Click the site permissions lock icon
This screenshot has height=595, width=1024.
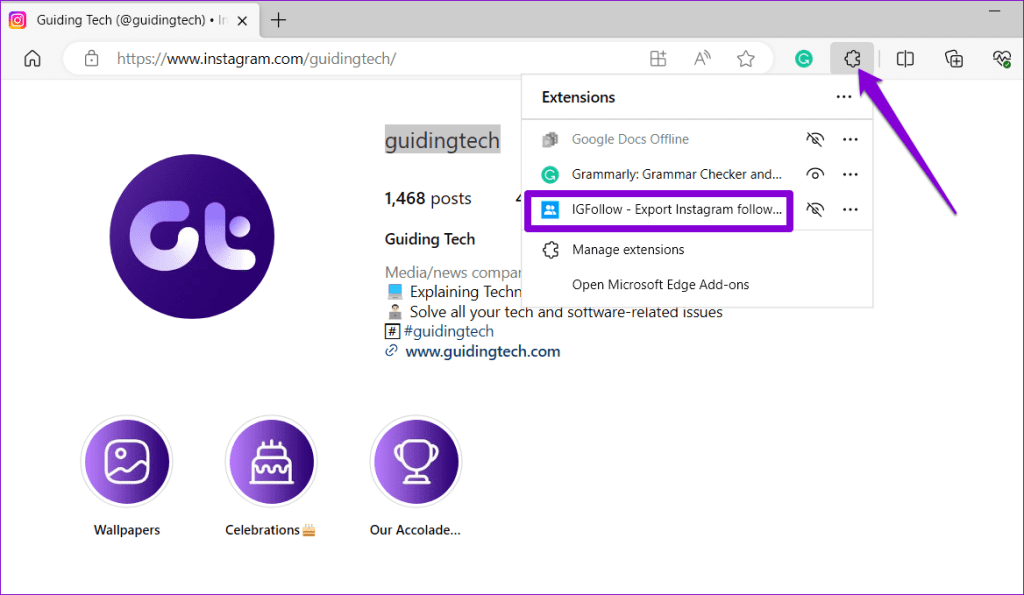tap(91, 58)
